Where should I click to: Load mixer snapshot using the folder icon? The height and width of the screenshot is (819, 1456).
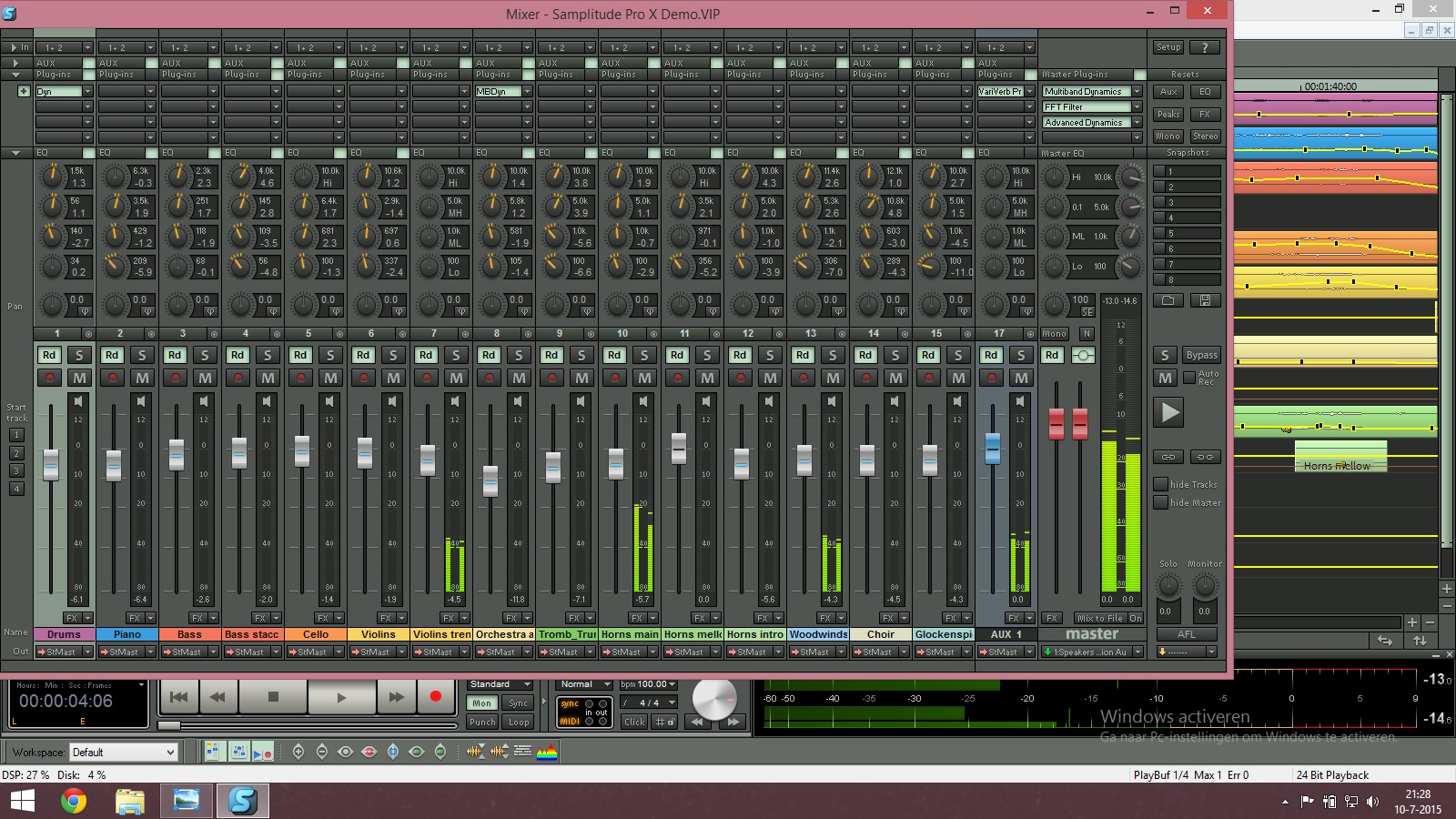[1168, 300]
